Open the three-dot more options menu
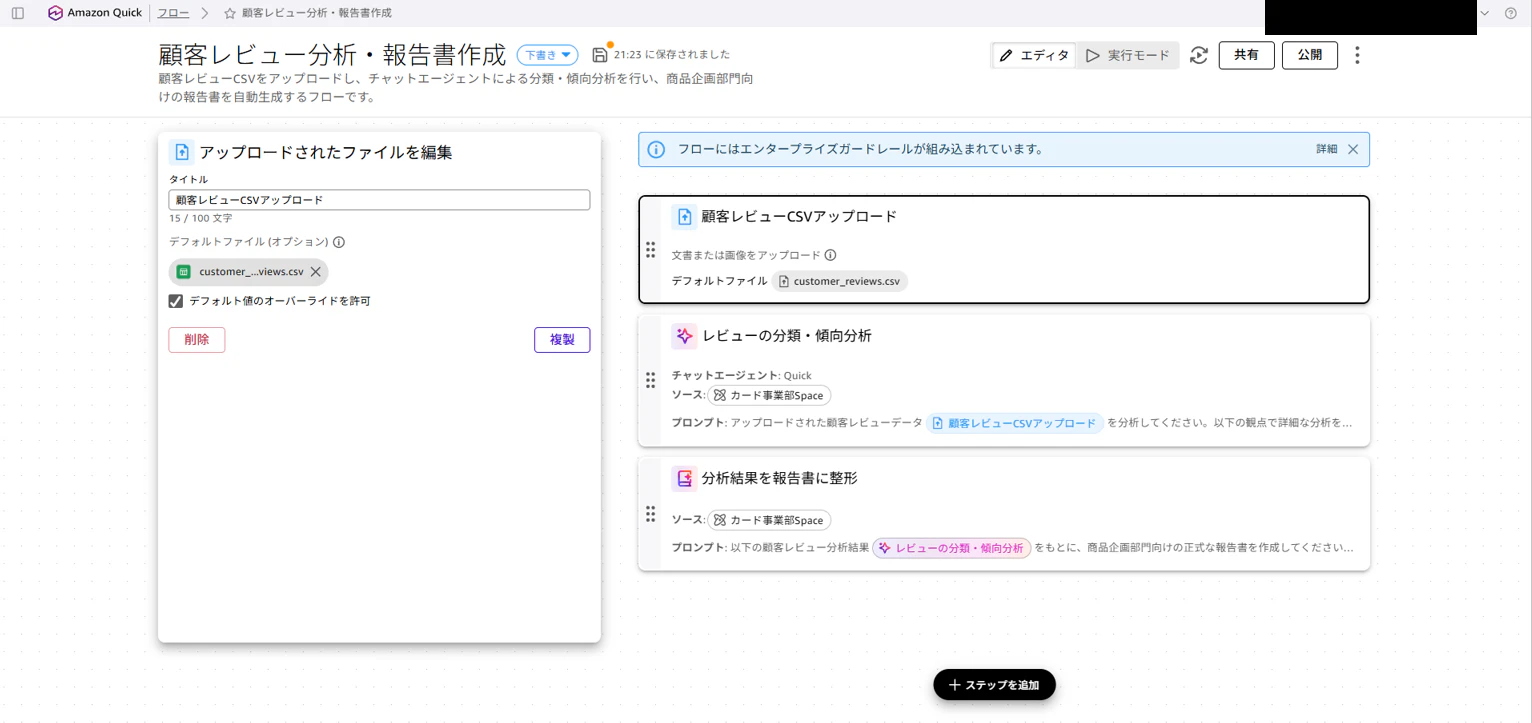The image size is (1532, 723). pyautogui.click(x=1357, y=55)
